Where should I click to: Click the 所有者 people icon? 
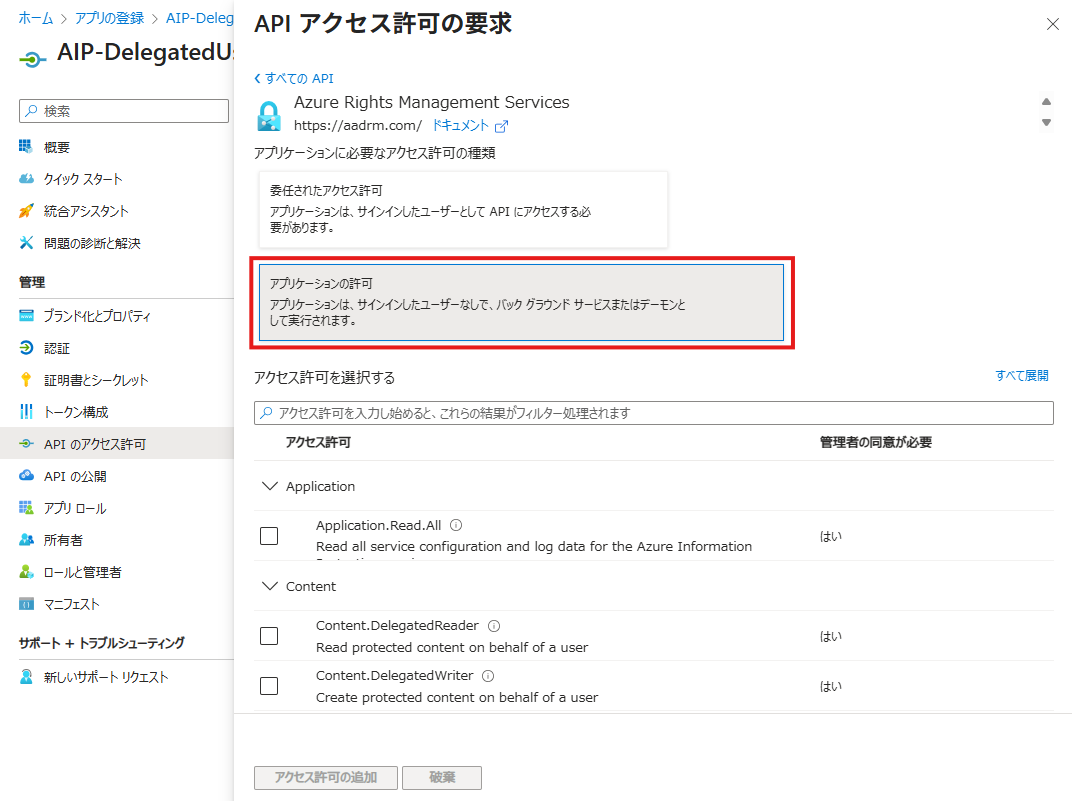click(x=26, y=539)
